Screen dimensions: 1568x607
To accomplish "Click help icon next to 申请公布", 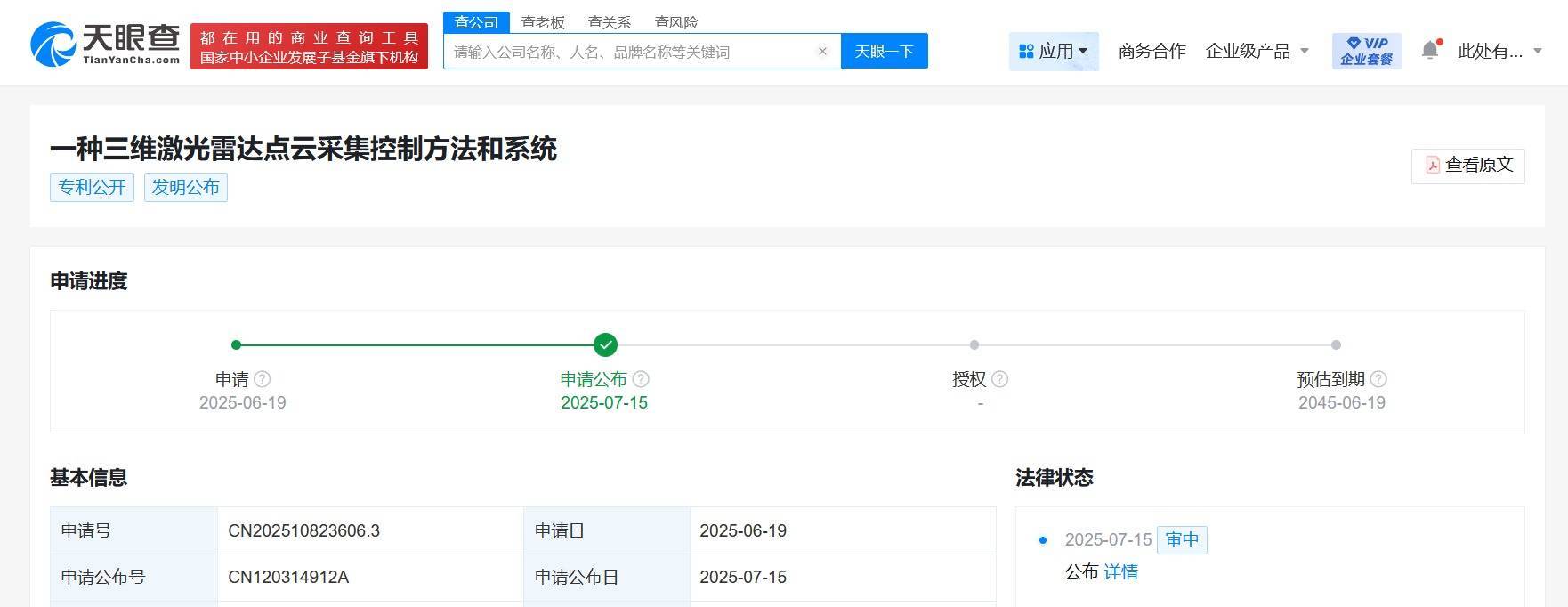I will [x=641, y=379].
